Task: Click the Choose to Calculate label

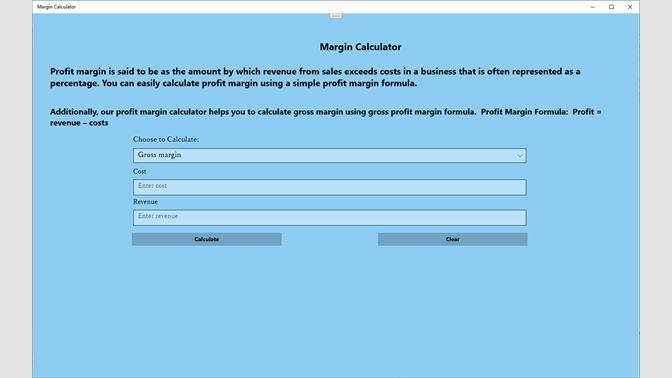Action: (x=166, y=139)
